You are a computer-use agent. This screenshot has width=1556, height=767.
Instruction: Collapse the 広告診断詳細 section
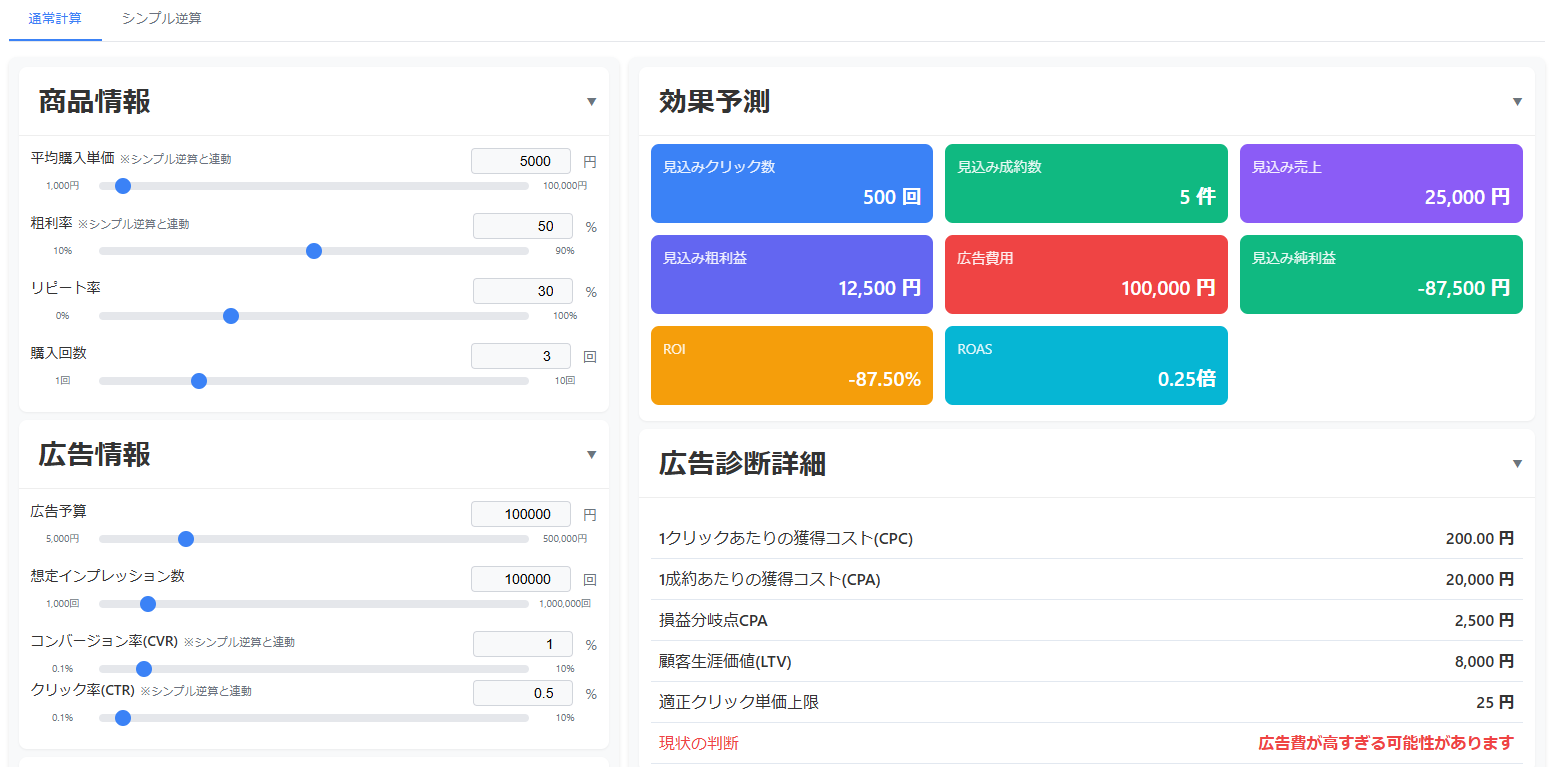1517,464
